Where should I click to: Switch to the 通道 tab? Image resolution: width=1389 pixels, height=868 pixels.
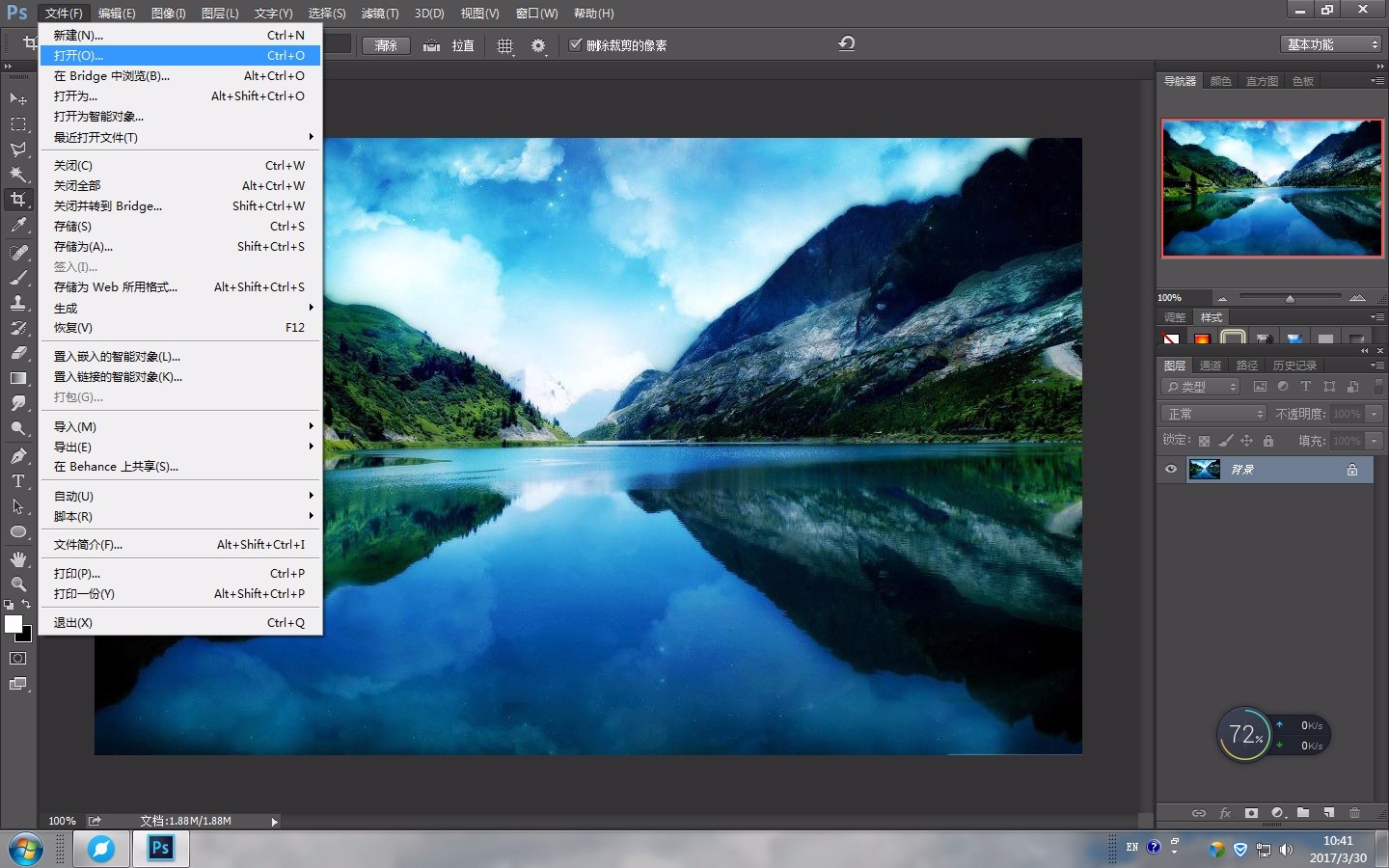[x=1210, y=366]
